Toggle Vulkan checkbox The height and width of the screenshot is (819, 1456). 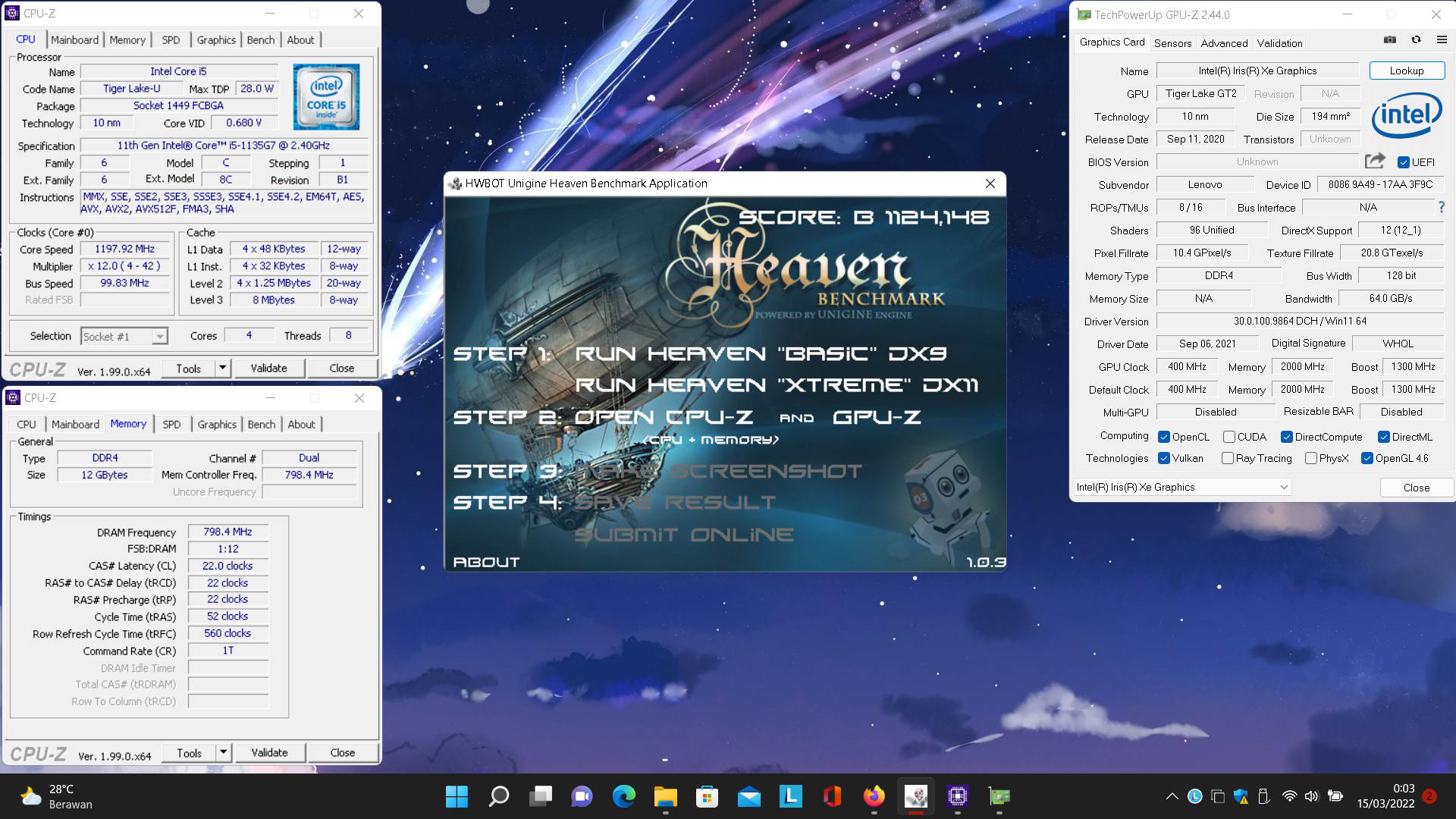1164,458
